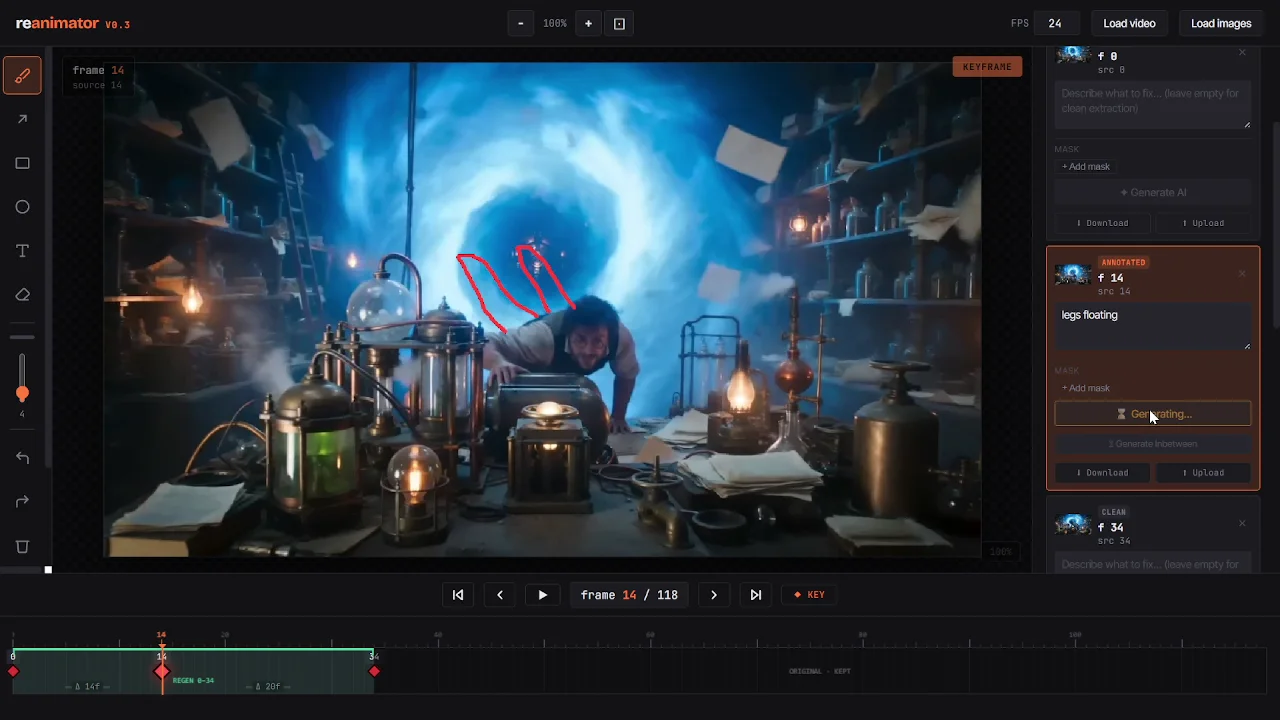The image size is (1280, 720).
Task: Upload an image for f 0
Action: coord(1203,223)
